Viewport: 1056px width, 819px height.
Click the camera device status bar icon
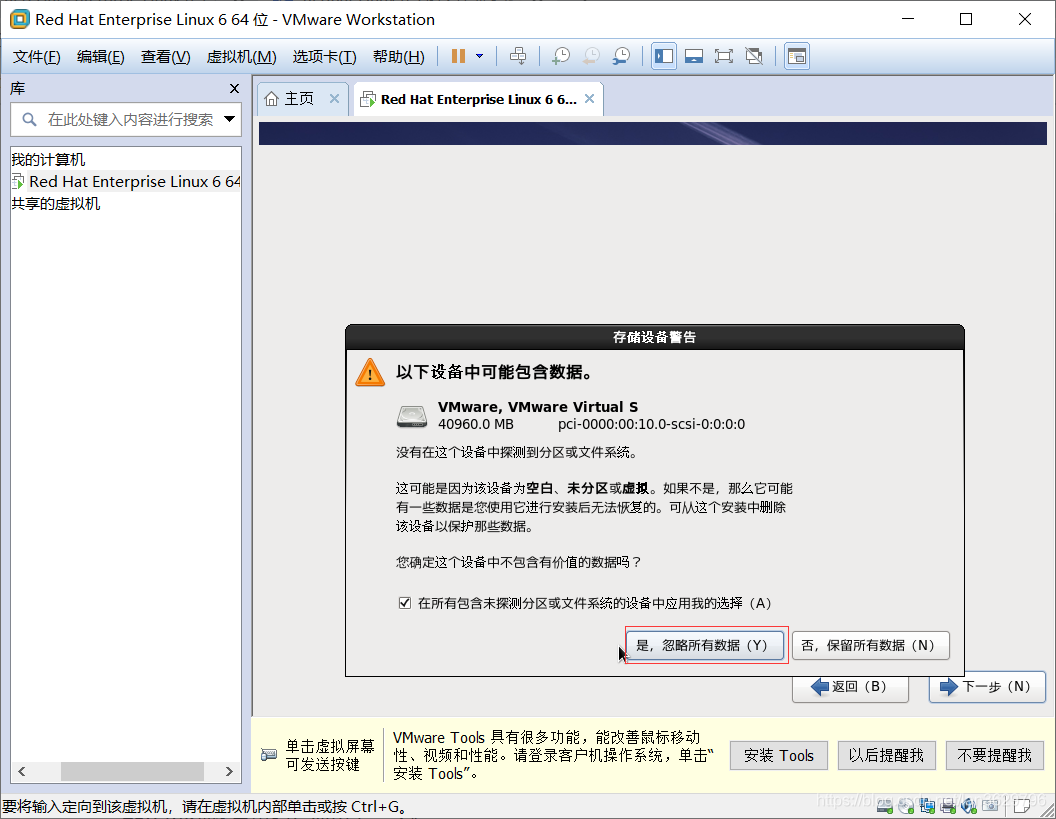point(991,806)
